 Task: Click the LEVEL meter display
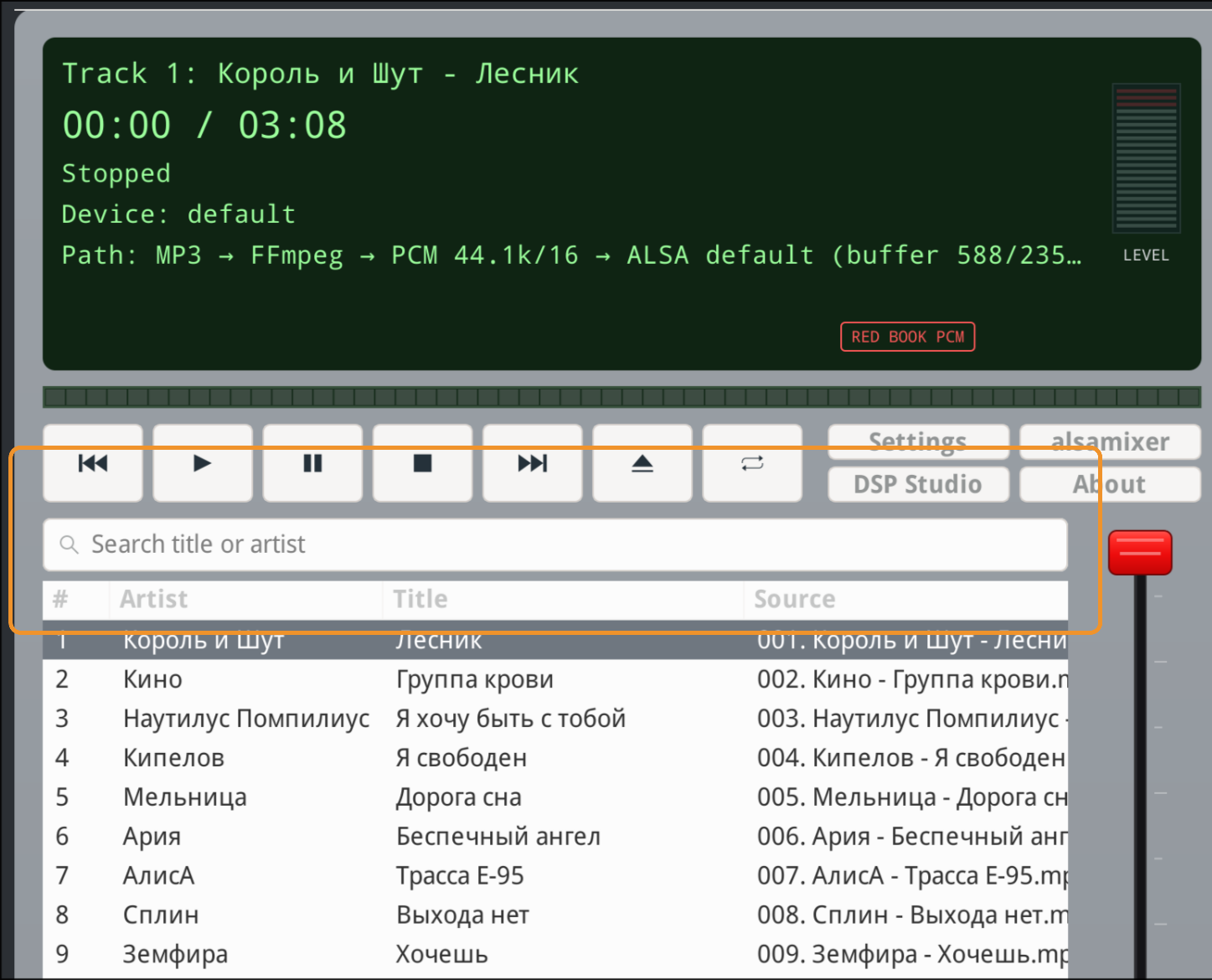click(1147, 158)
